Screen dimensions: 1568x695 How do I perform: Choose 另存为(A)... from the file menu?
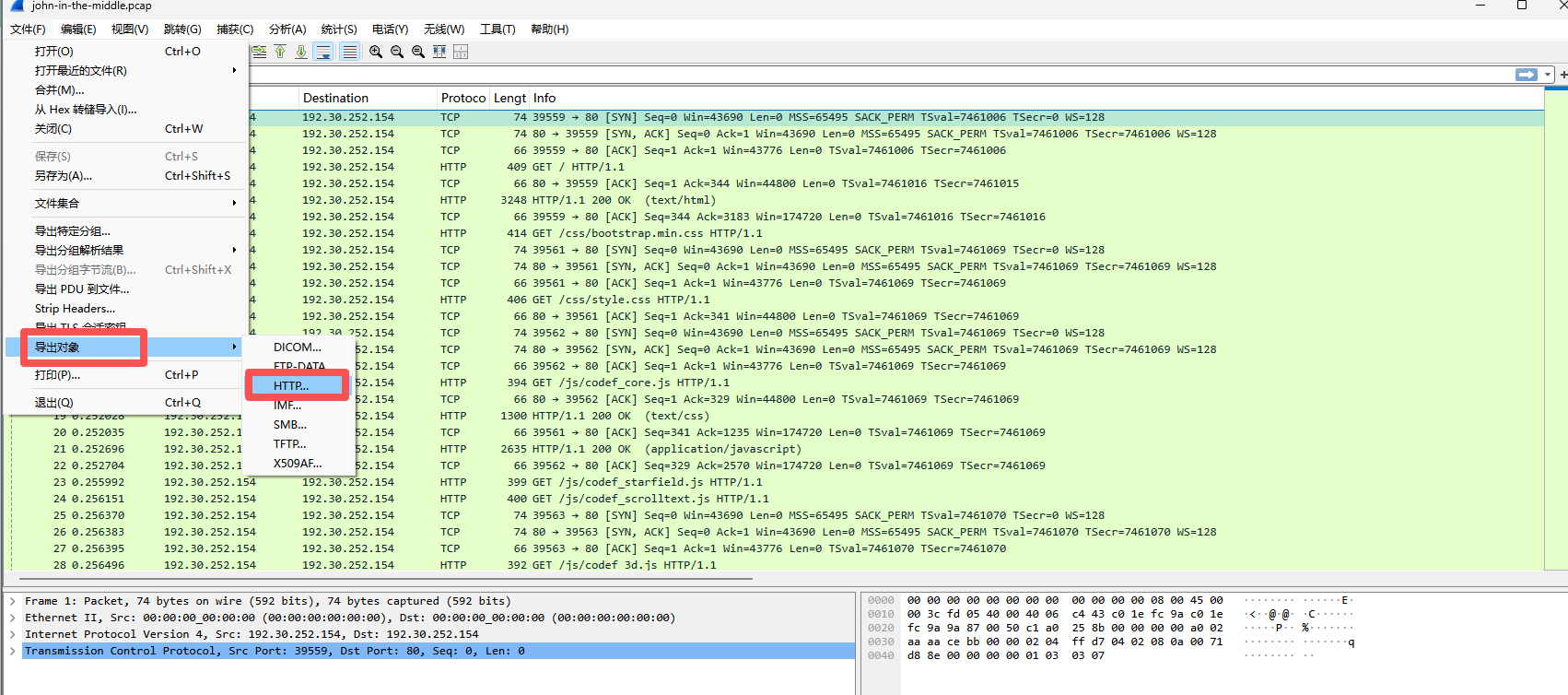click(x=125, y=176)
